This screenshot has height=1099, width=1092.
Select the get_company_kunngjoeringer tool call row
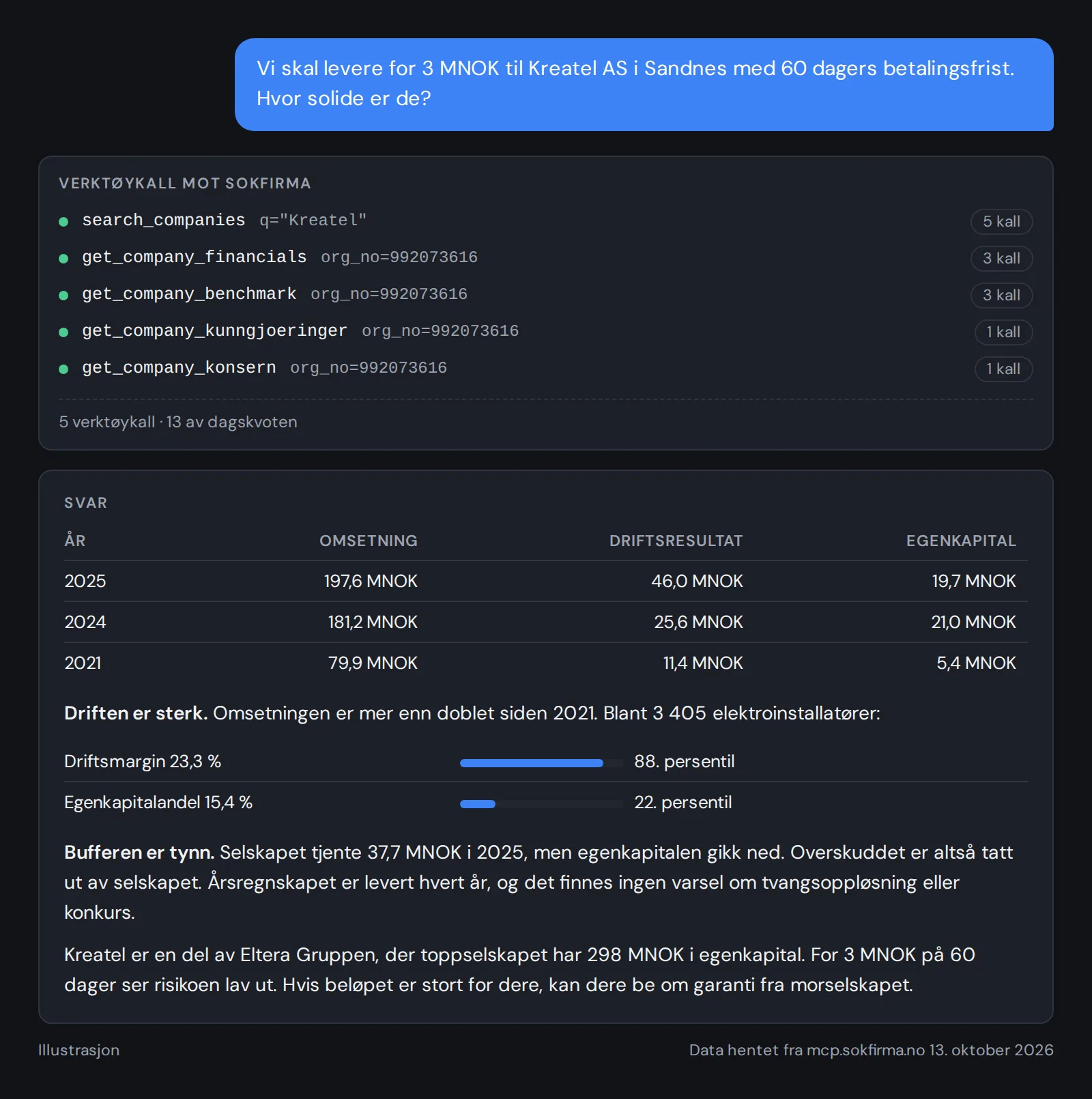tap(546, 332)
